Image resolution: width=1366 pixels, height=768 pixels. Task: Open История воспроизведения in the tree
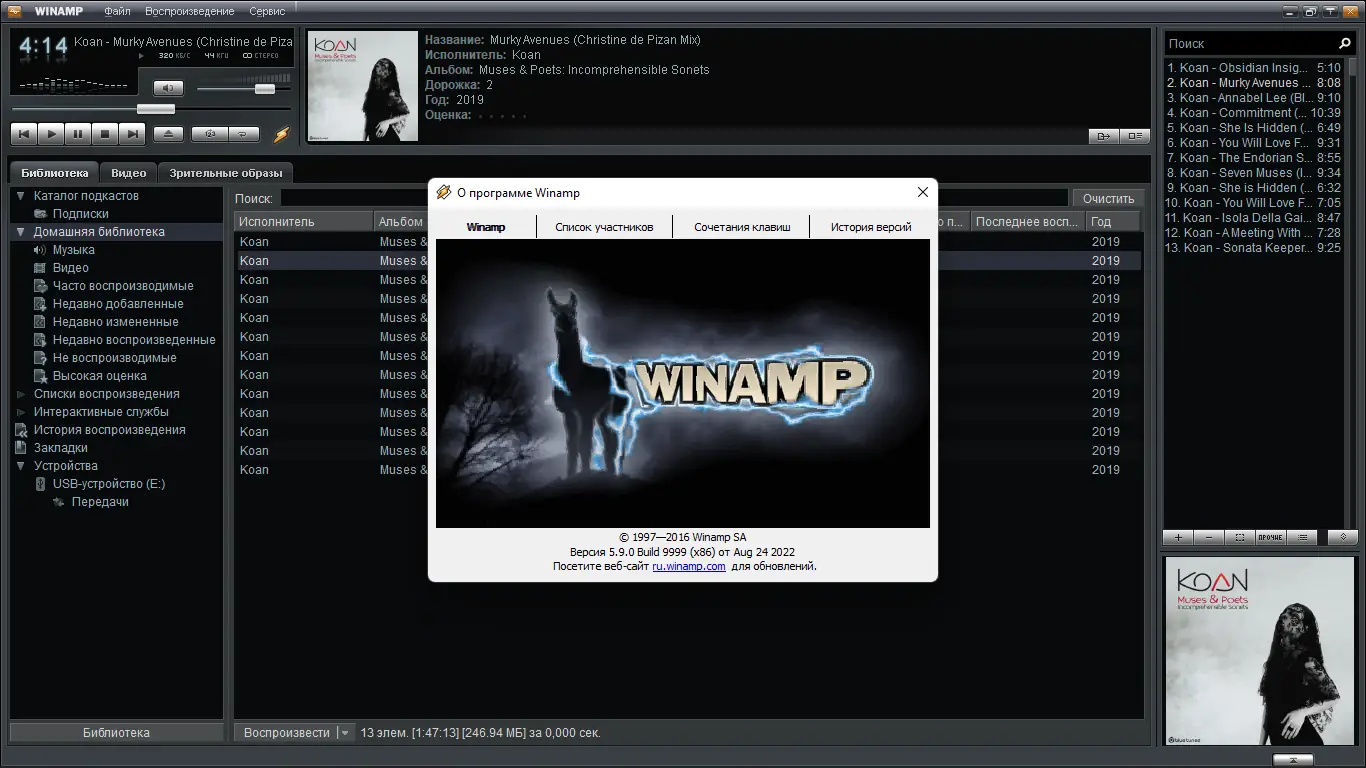[110, 430]
